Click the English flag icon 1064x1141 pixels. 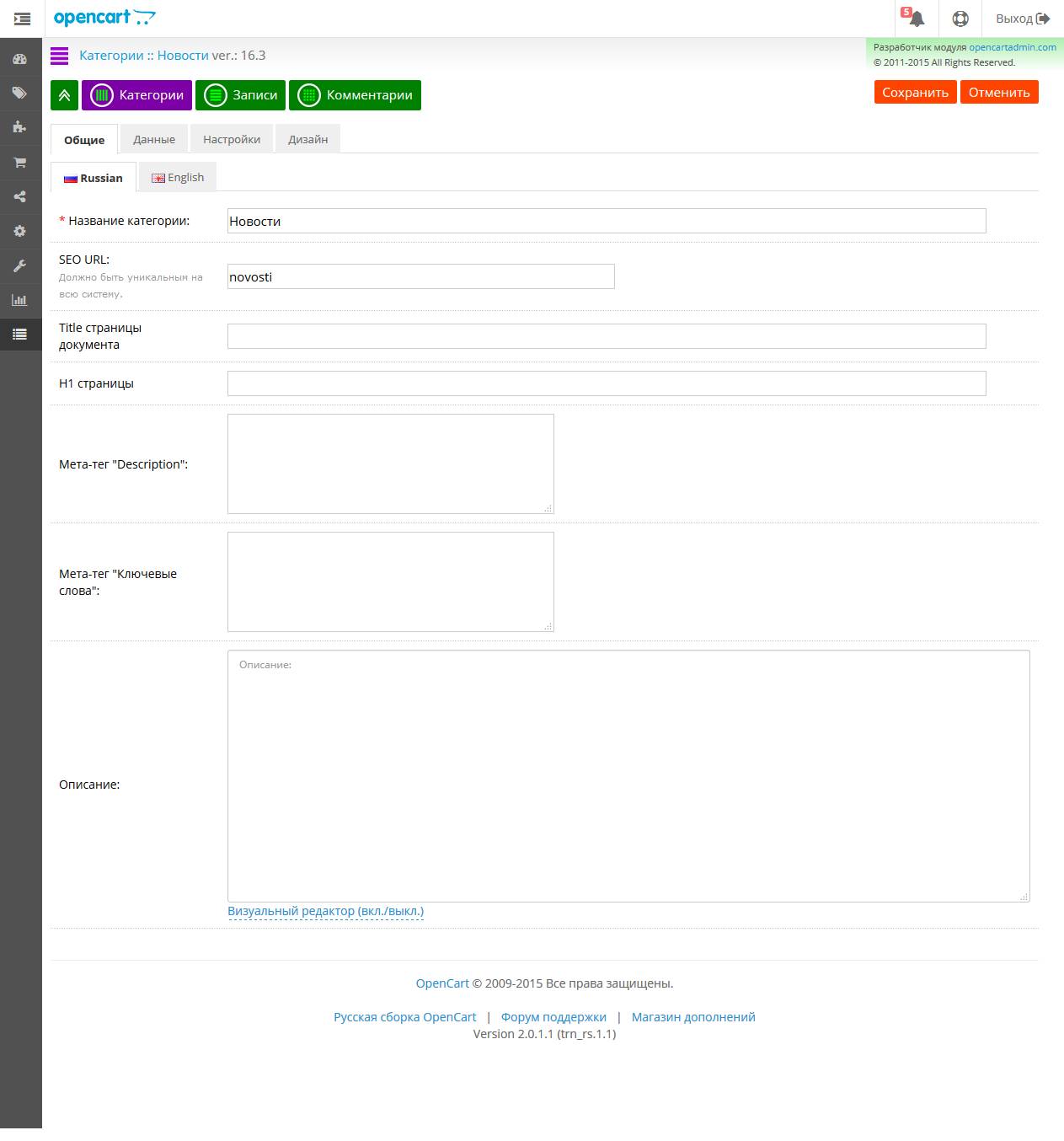[x=158, y=178]
